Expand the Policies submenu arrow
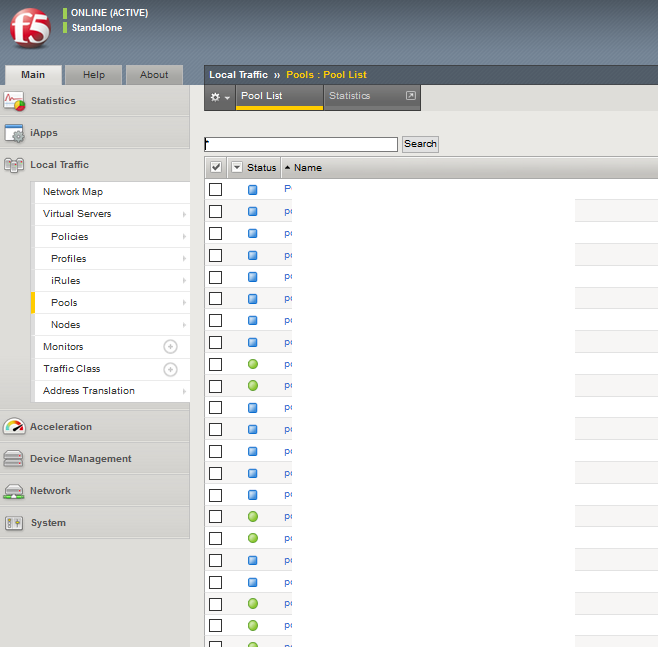The height and width of the screenshot is (647, 658). pyautogui.click(x=184, y=237)
